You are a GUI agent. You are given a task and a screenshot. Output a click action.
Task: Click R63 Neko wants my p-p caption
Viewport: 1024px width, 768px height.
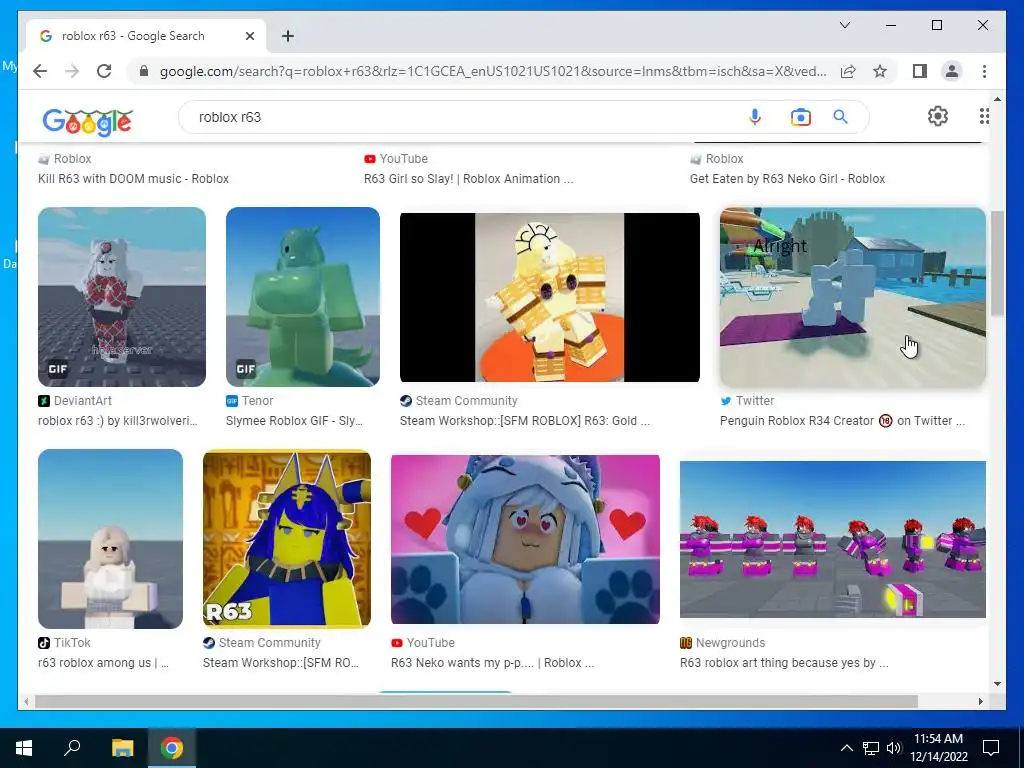coord(492,662)
